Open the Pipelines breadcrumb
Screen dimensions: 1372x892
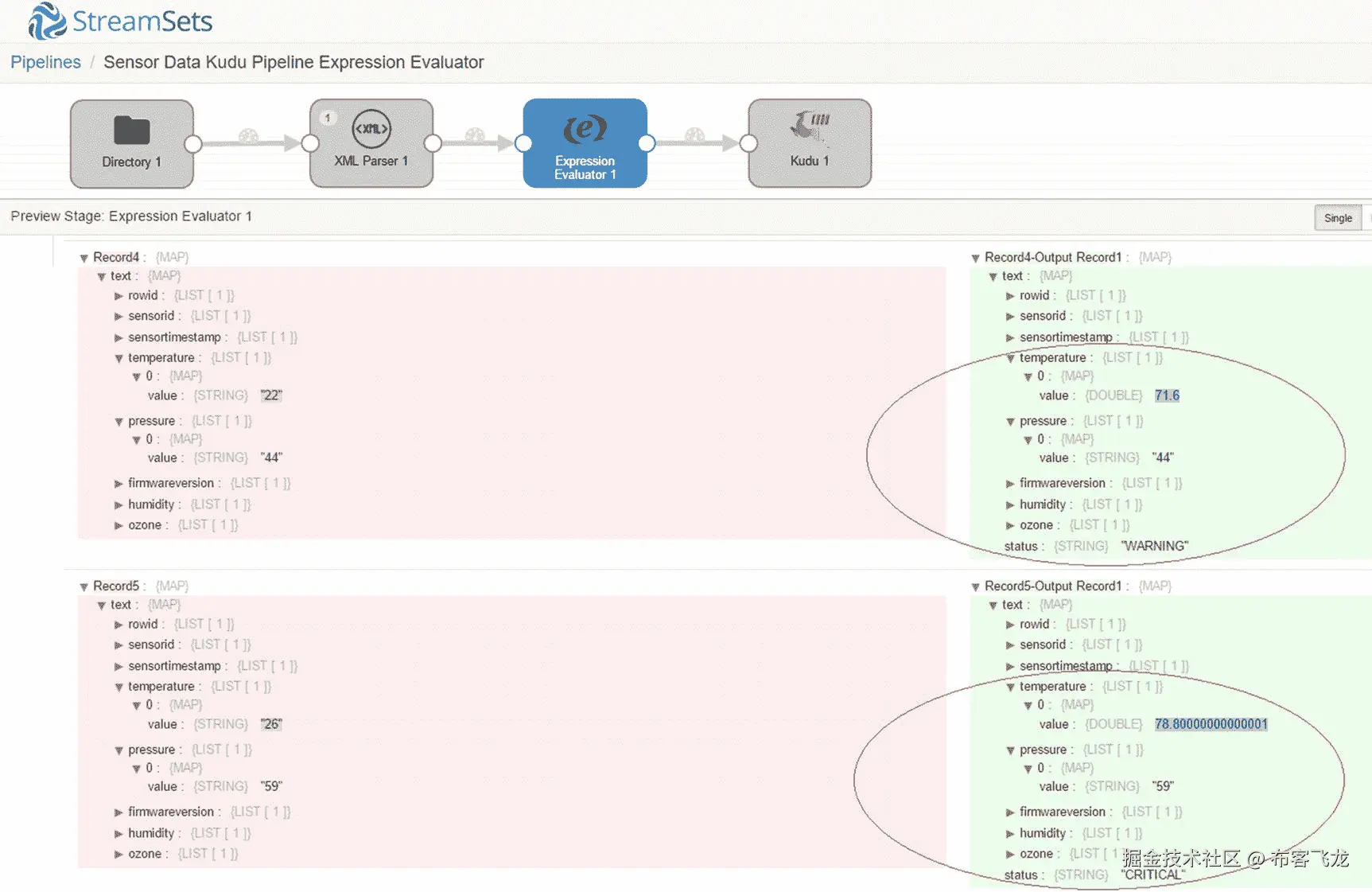pos(45,61)
